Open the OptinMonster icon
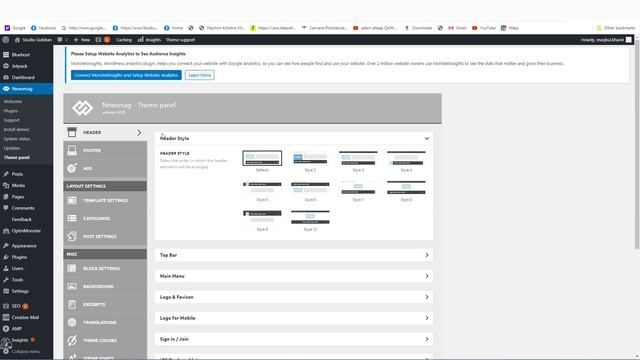Image resolution: width=640 pixels, height=360 pixels. (6, 231)
